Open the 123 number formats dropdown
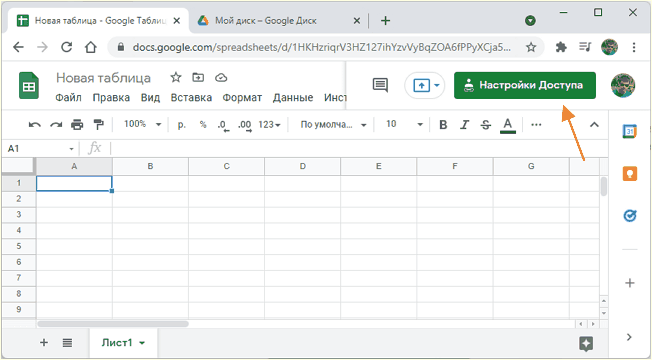652x360 pixels. pyautogui.click(x=269, y=124)
